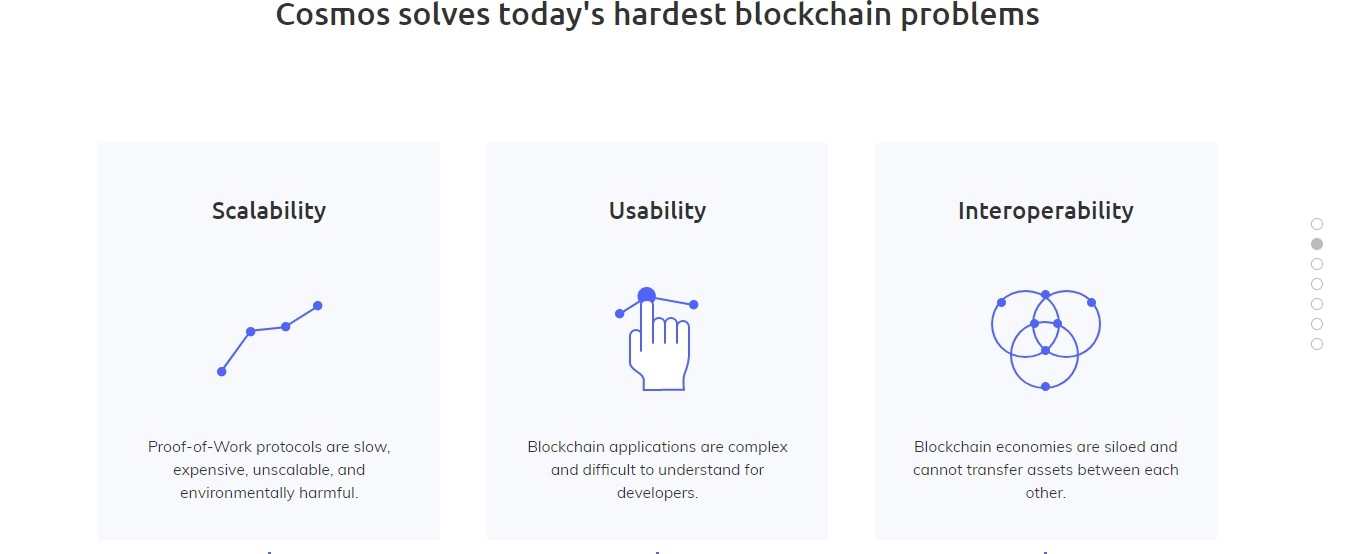
Task: Go to first page section dot
Action: pos(1316,224)
